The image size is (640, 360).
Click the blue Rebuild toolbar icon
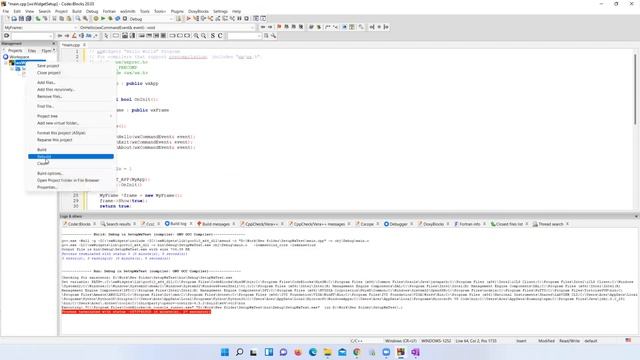click(x=118, y=19)
